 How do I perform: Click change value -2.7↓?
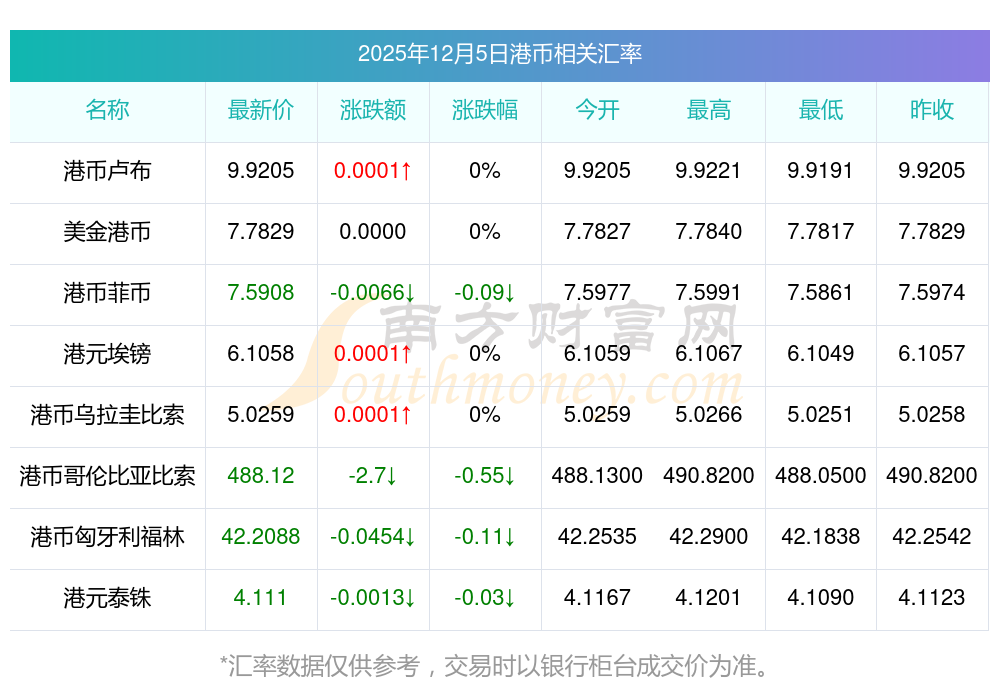coord(372,476)
